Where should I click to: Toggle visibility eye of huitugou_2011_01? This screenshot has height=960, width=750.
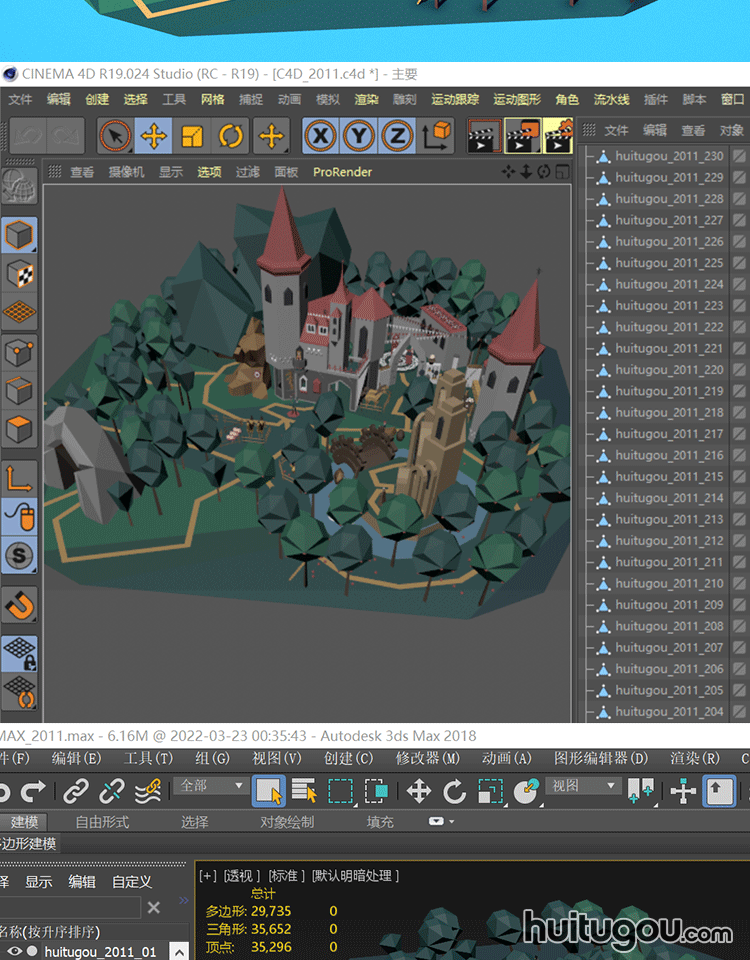point(14,951)
